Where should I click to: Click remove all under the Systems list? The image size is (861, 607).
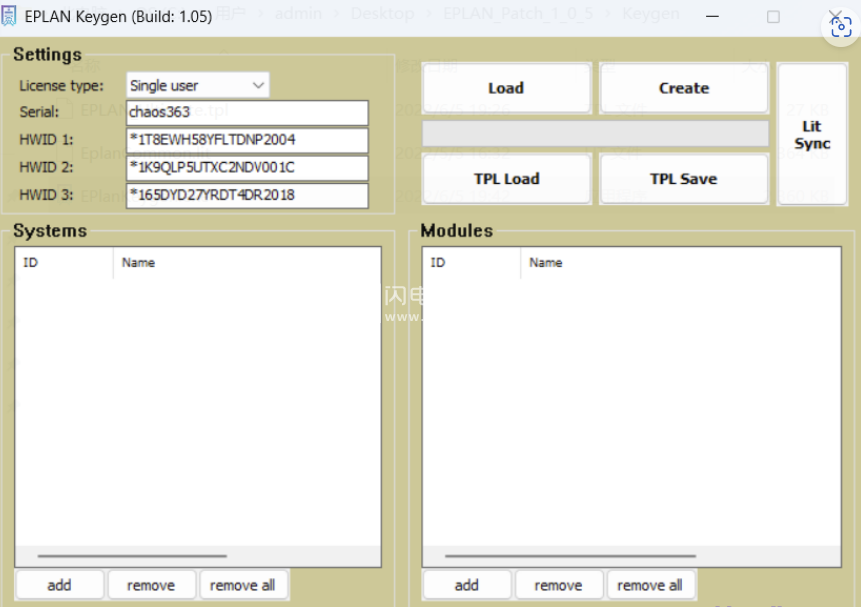(x=243, y=585)
